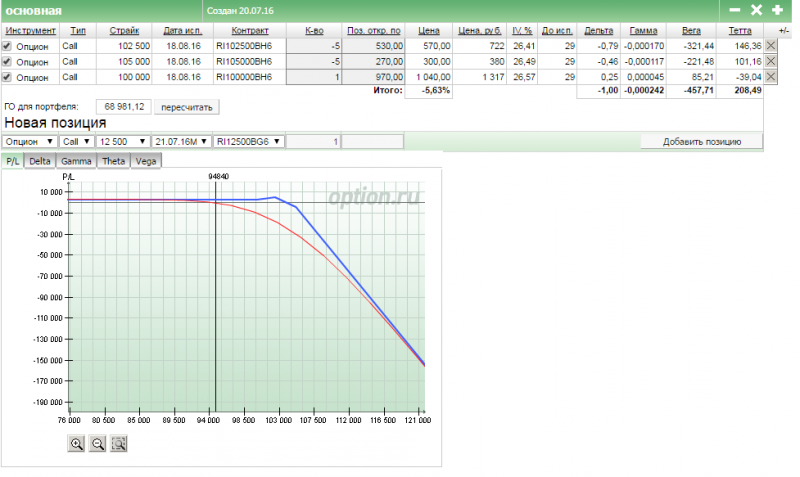This screenshot has height=477, width=800.
Task: Sort by Тетта column header
Action: pos(740,31)
